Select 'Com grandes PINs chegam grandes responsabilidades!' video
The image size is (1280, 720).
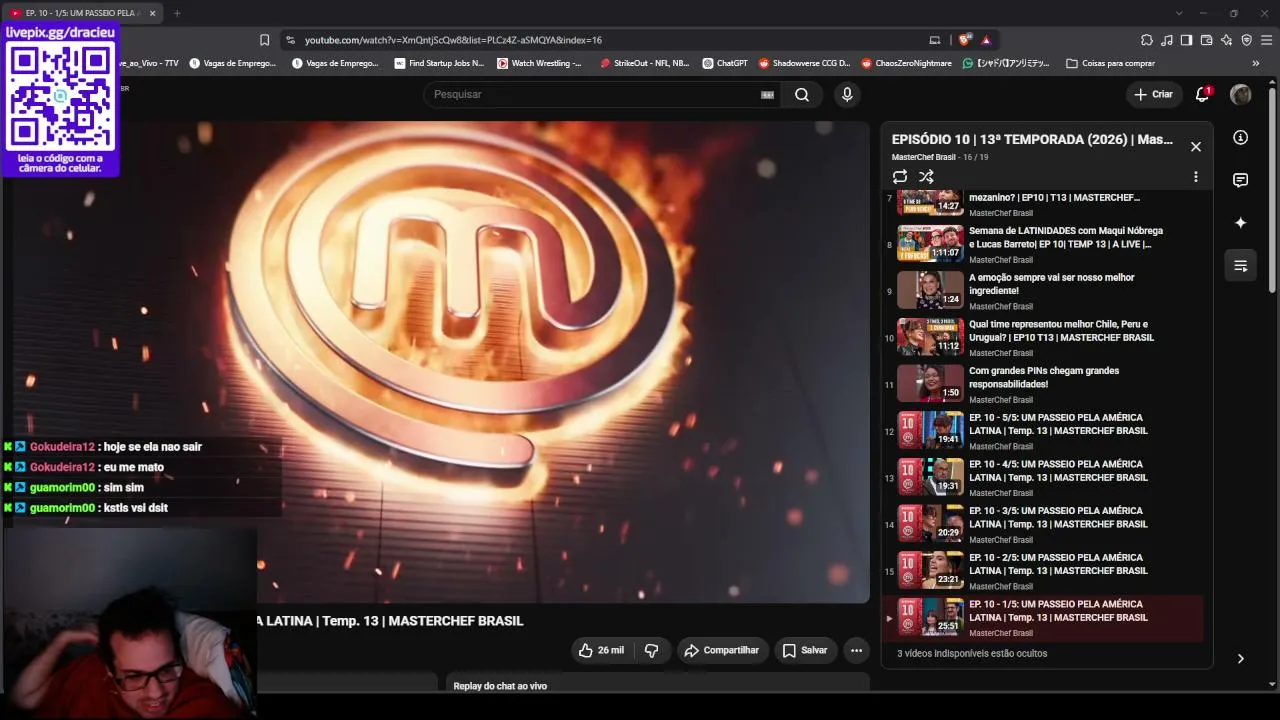click(1044, 384)
